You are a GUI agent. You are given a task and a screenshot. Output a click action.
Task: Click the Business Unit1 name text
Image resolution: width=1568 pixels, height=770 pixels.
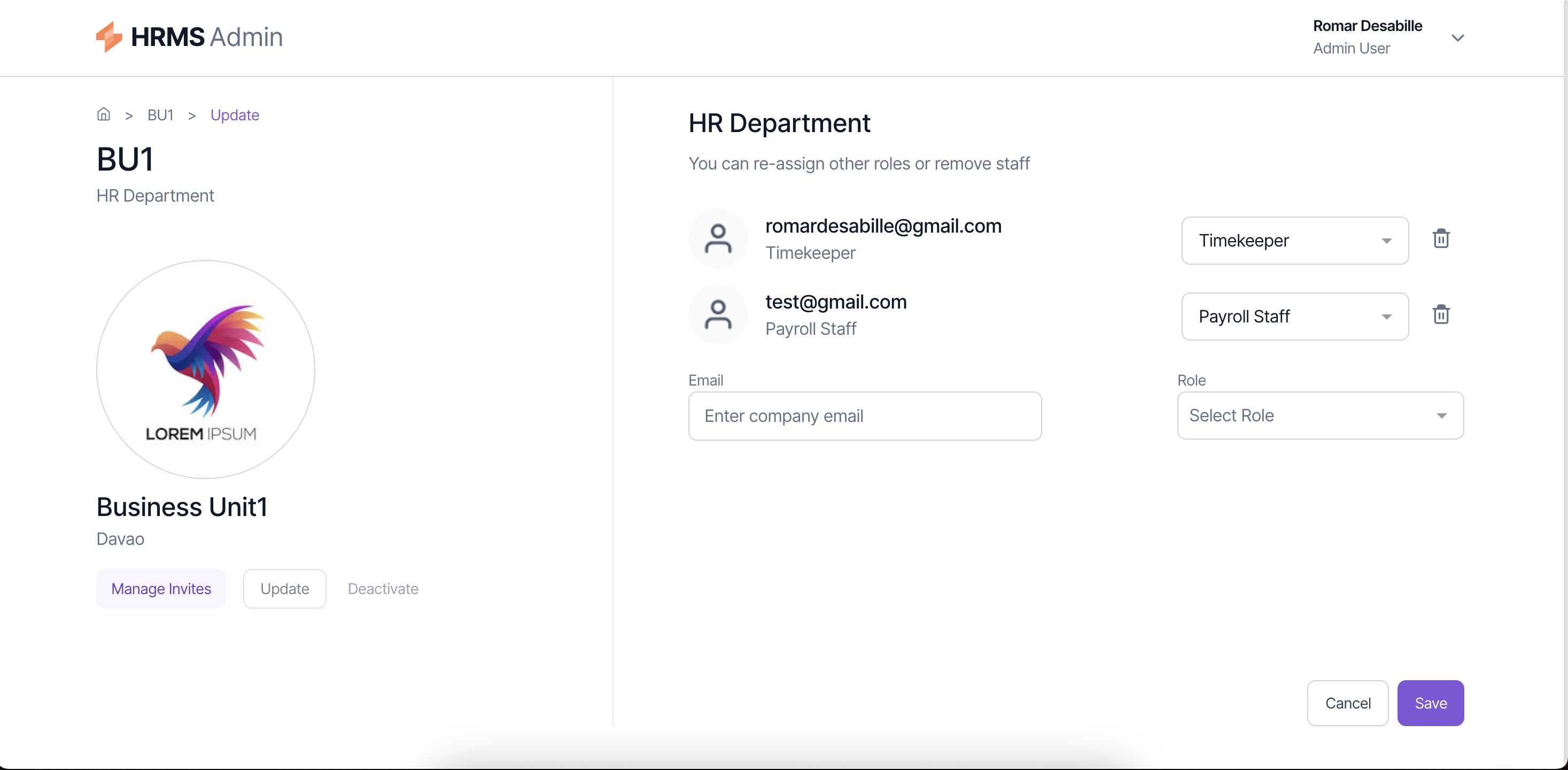[182, 507]
